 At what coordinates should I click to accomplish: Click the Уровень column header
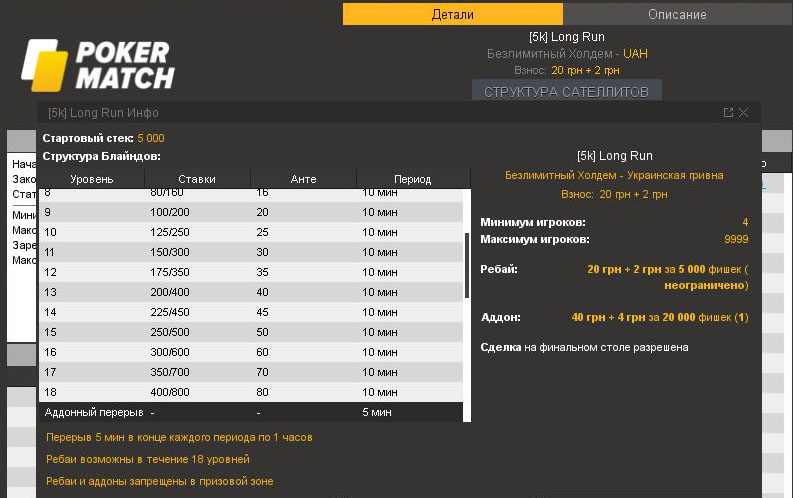pyautogui.click(x=91, y=179)
